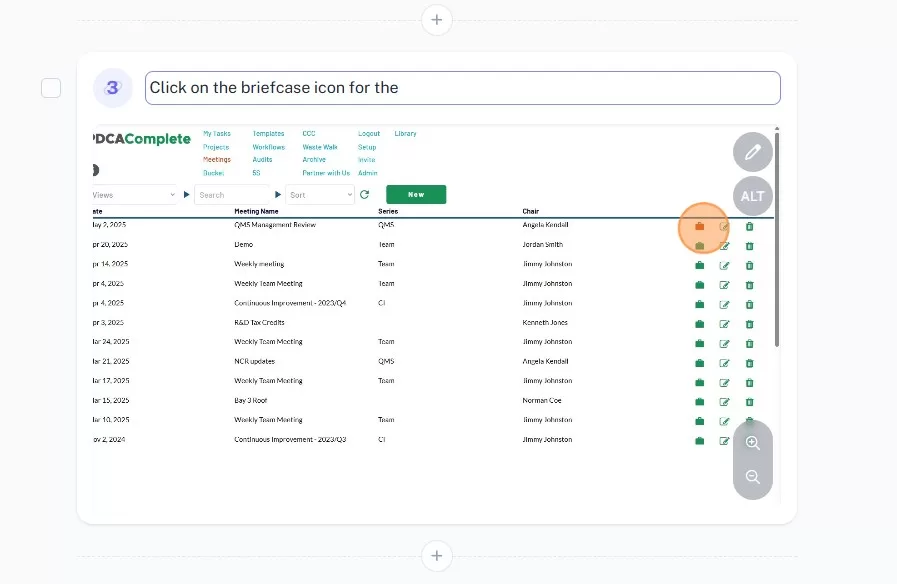Click the zoom in magnifier icon

[x=753, y=443]
